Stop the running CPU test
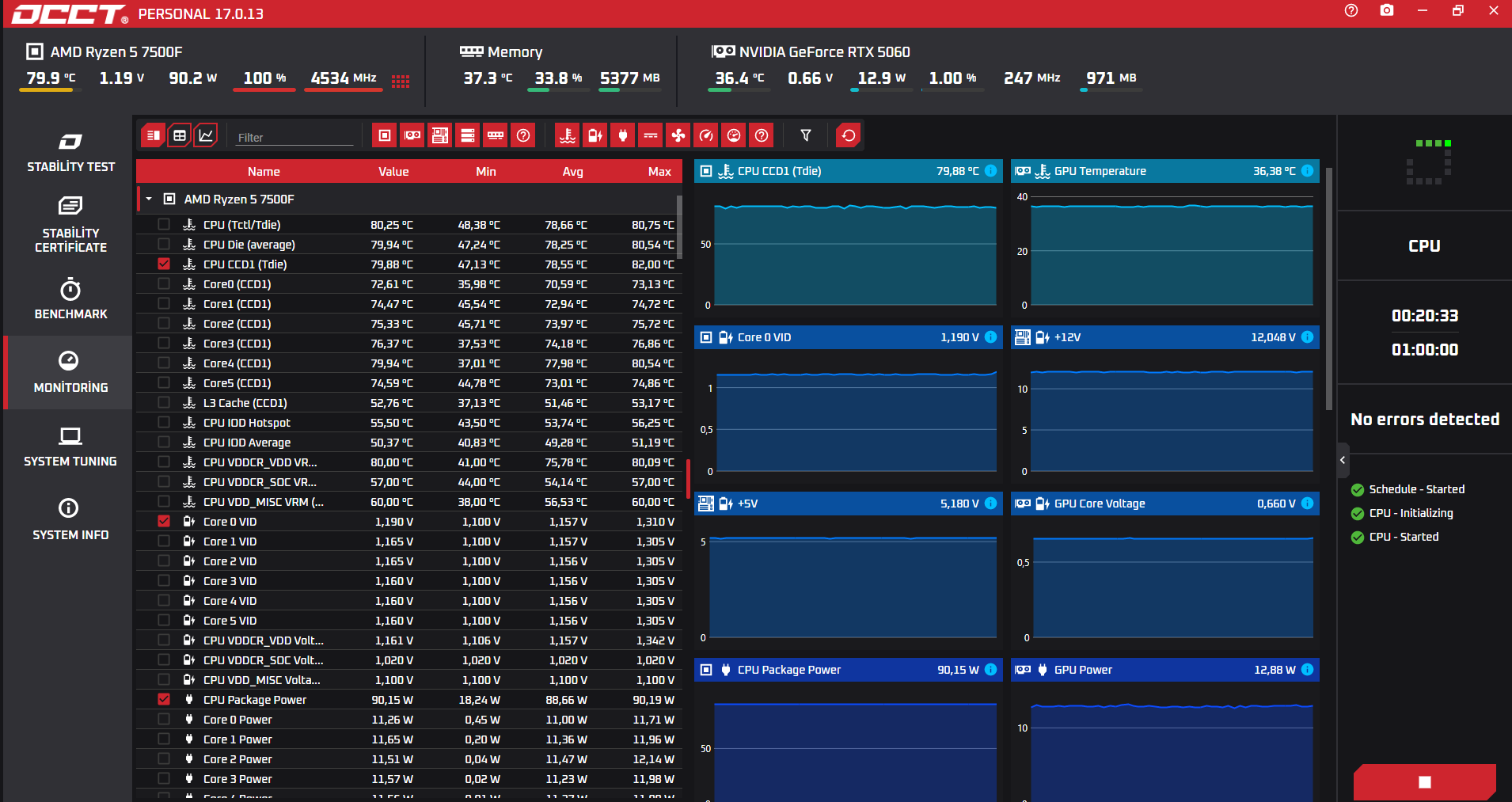The height and width of the screenshot is (802, 1512). (x=1425, y=782)
